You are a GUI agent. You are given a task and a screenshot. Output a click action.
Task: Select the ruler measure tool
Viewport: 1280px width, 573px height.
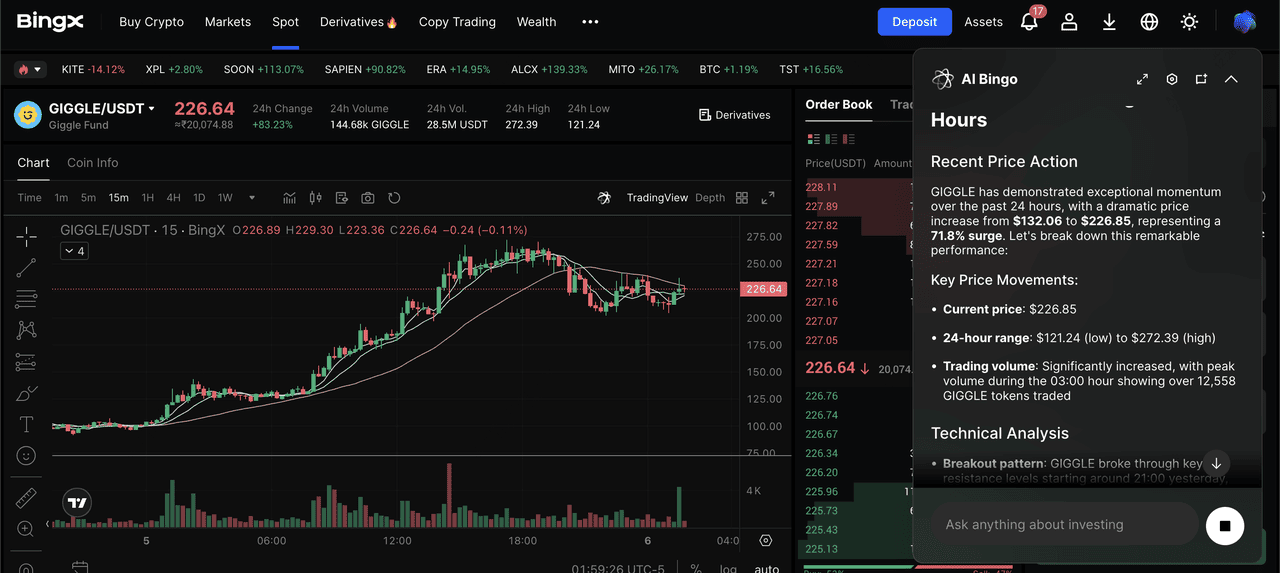click(27, 498)
